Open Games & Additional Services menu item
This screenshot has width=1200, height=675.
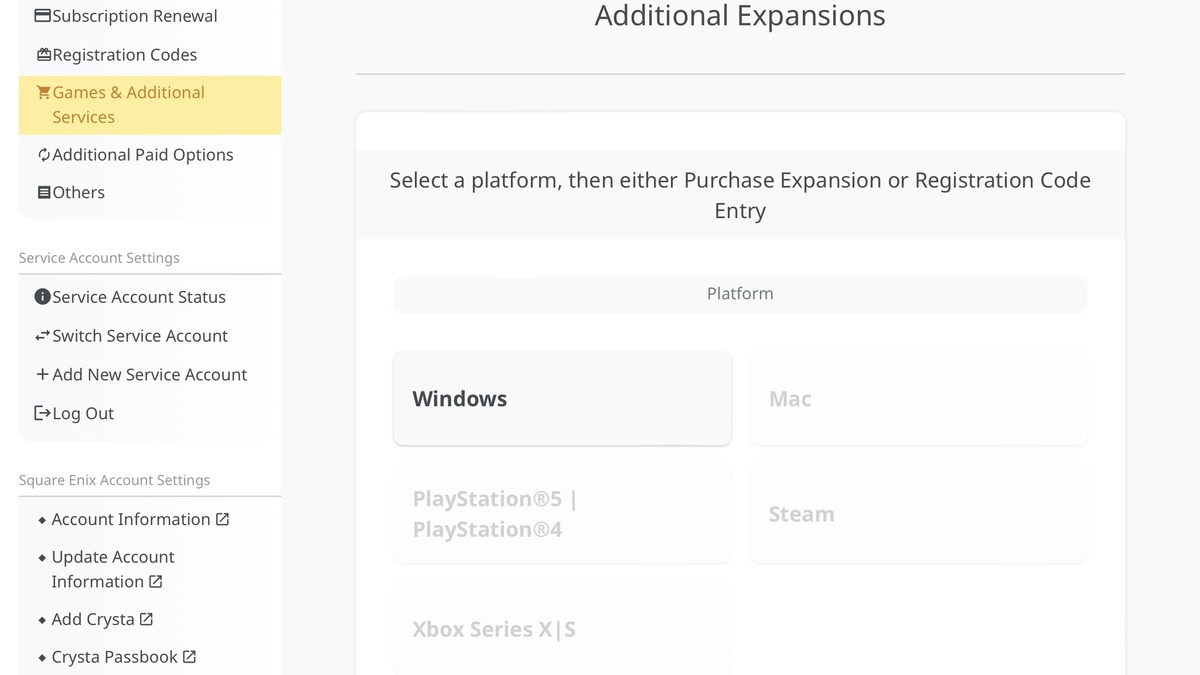tap(128, 105)
